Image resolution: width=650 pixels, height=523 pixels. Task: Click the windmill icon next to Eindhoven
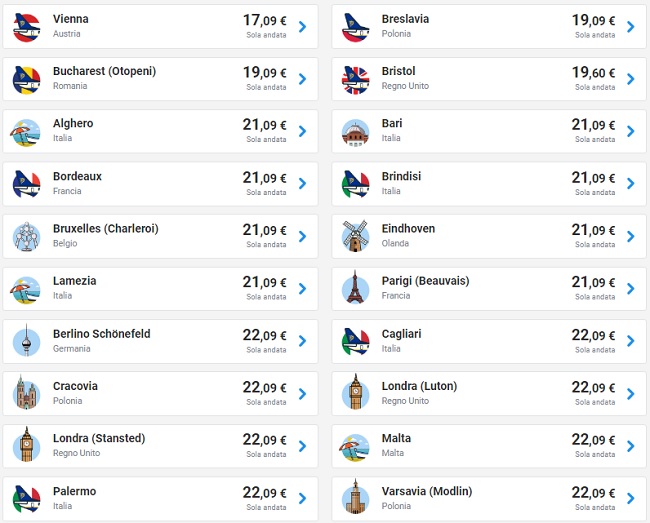pos(355,236)
